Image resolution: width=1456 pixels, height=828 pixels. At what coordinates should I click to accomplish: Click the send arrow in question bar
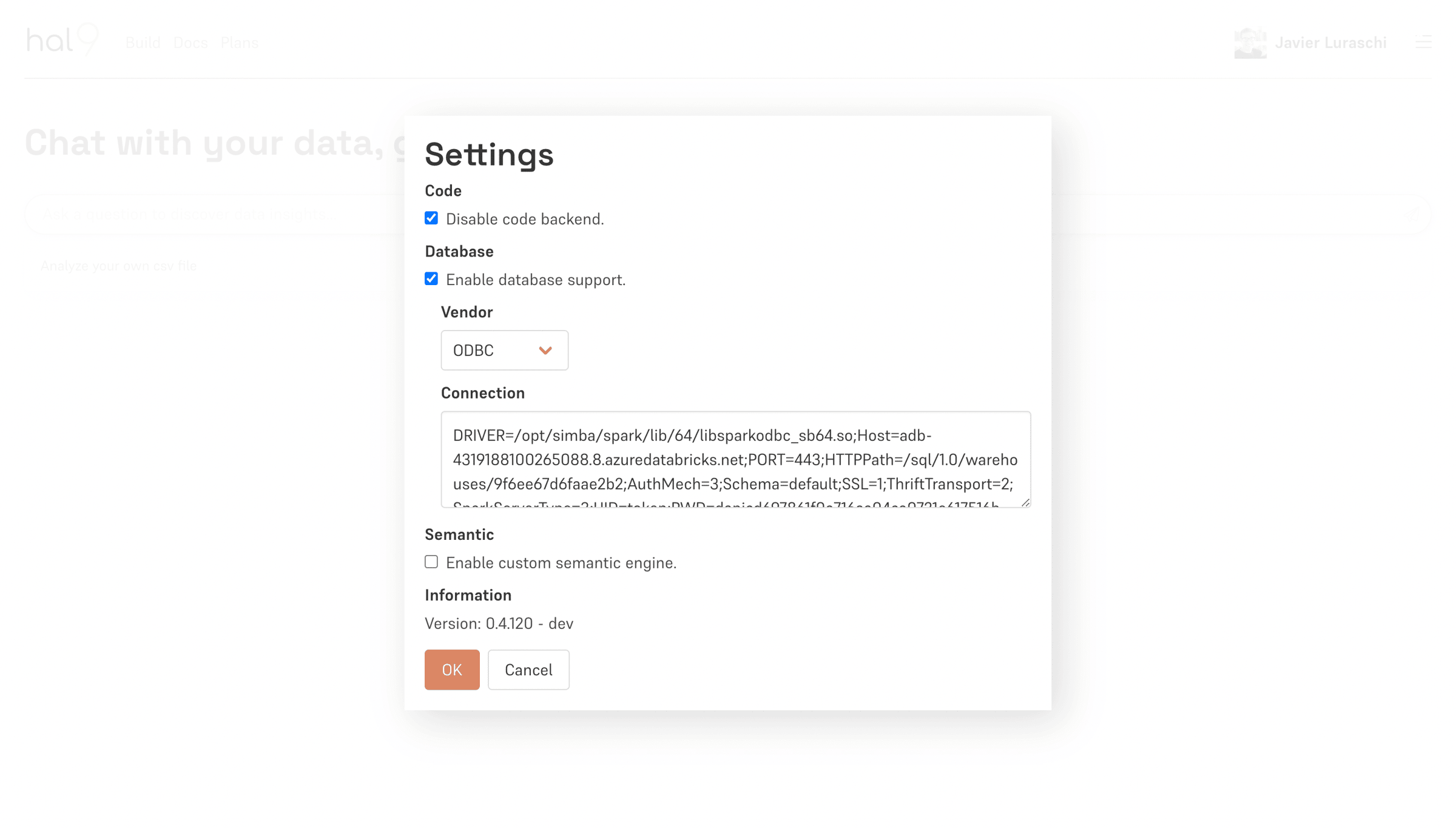1414,214
